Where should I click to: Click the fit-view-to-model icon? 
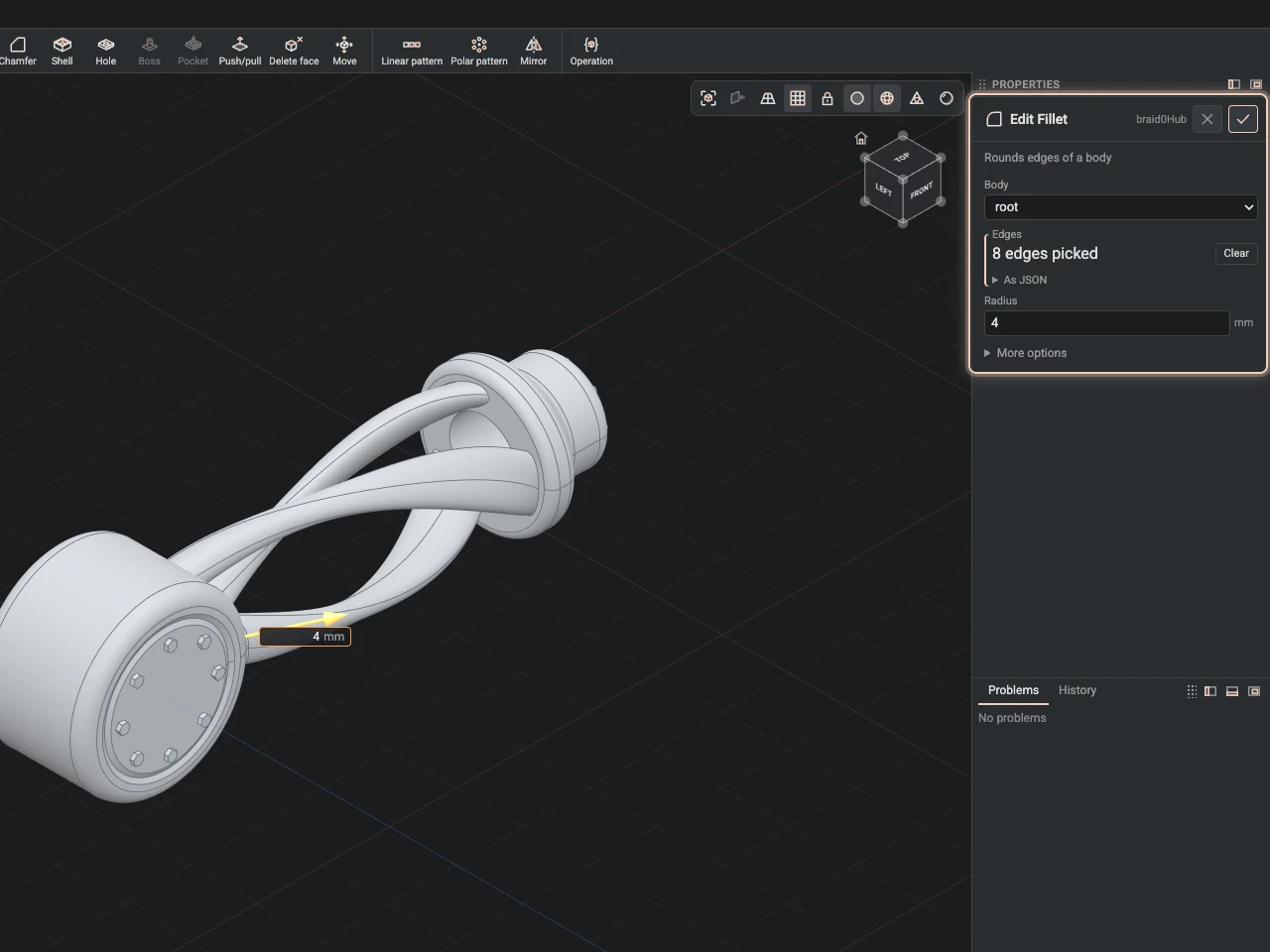pos(708,98)
